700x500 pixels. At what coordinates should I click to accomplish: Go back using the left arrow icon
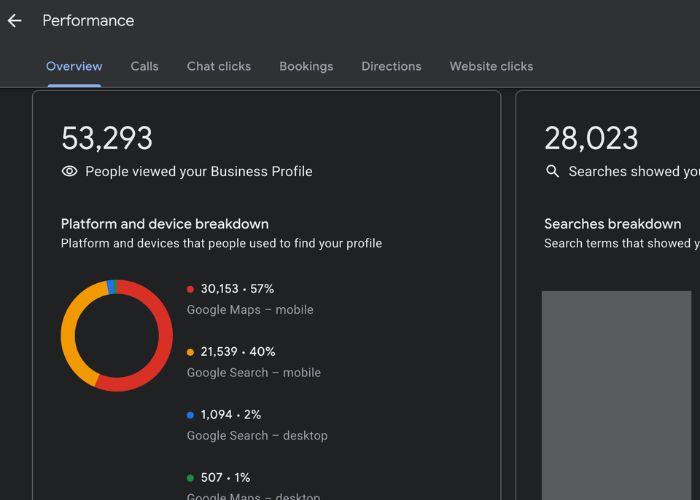pyautogui.click(x=14, y=21)
